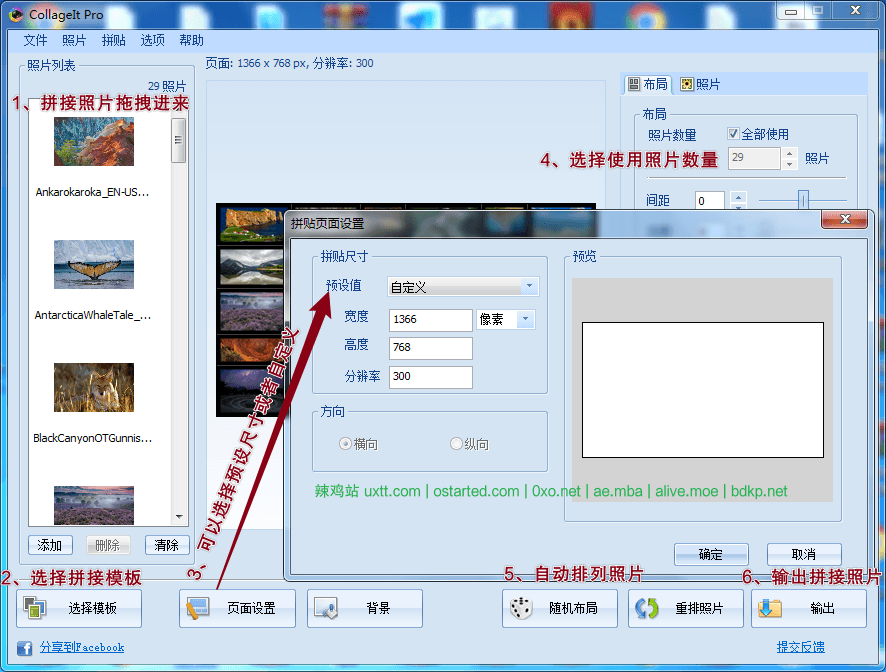886x672 pixels.
Task: Click the mountain lake reflection image in collage canvas
Action: click(251, 267)
